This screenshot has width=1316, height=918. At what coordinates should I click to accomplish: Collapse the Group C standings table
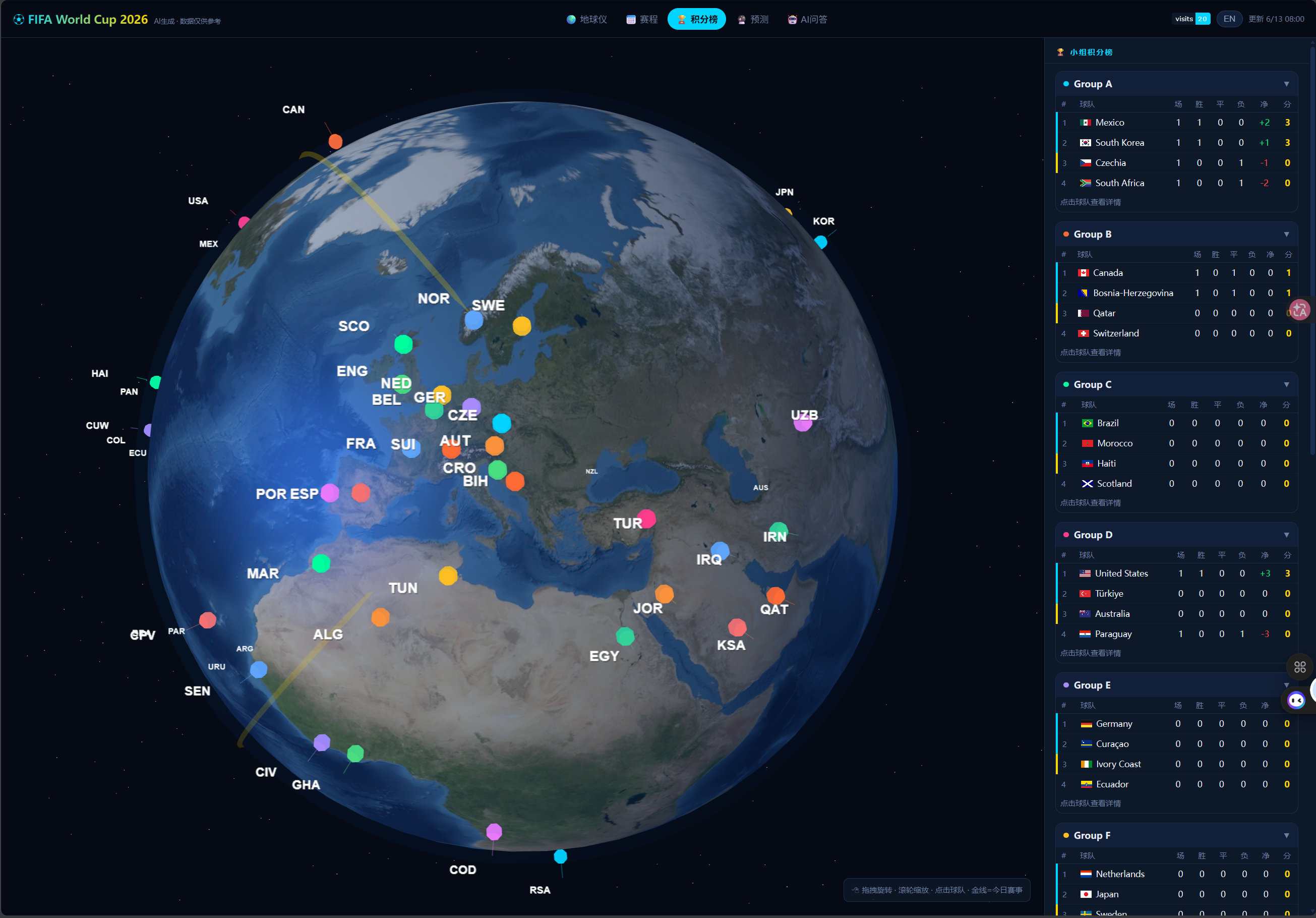pos(1286,384)
